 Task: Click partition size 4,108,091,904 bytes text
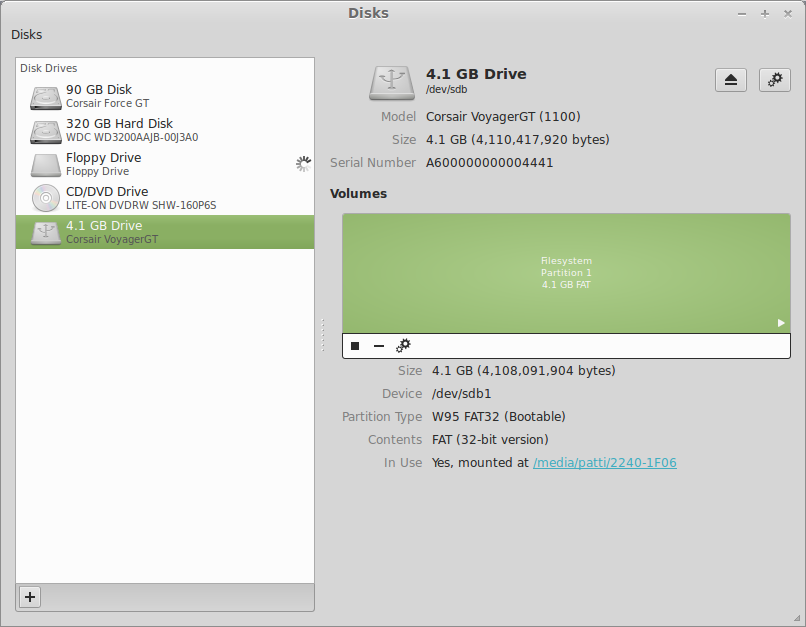[x=524, y=371]
